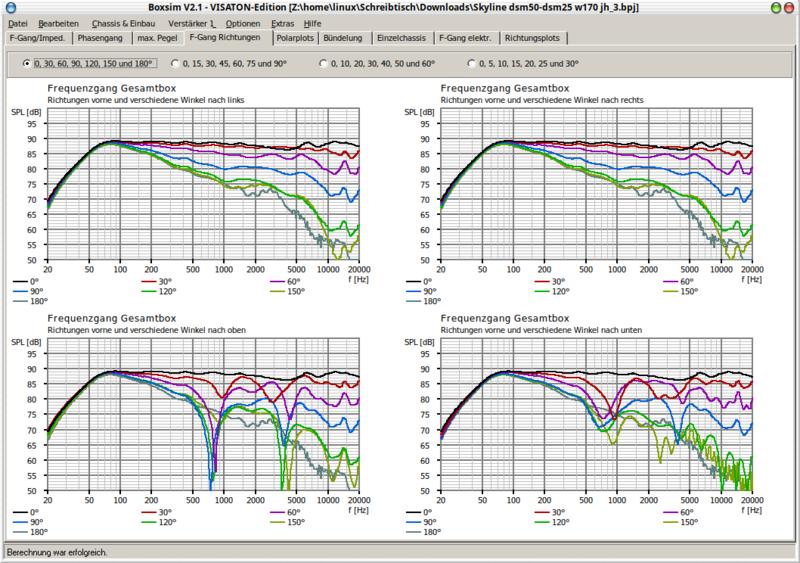Open the Einzelchassis tab
Viewport: 800px width, 563px height.
(x=403, y=38)
